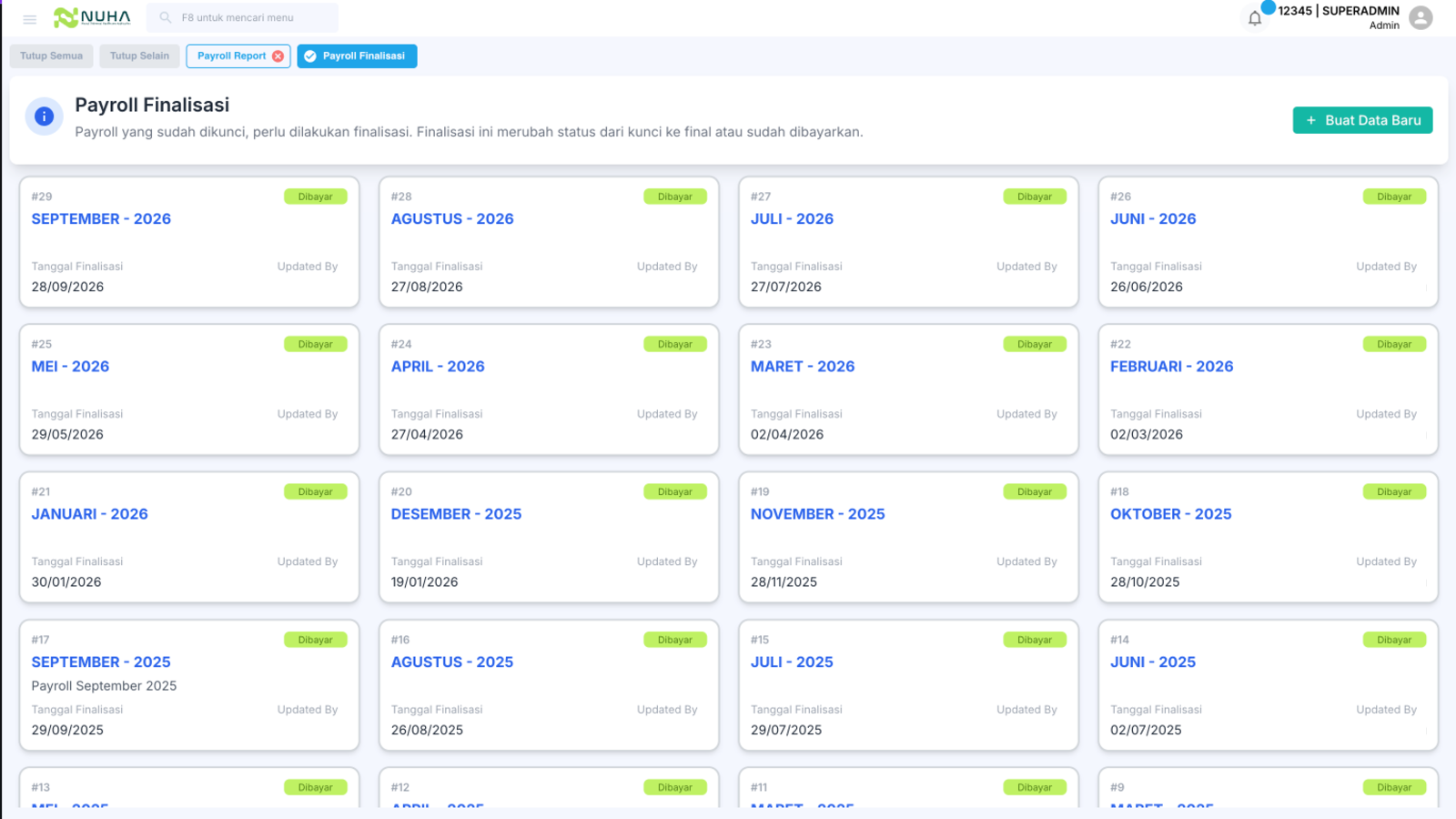Viewport: 1456px width, 819px height.
Task: Open SEPTEMBER - 2026 payroll card
Action: coord(189,242)
